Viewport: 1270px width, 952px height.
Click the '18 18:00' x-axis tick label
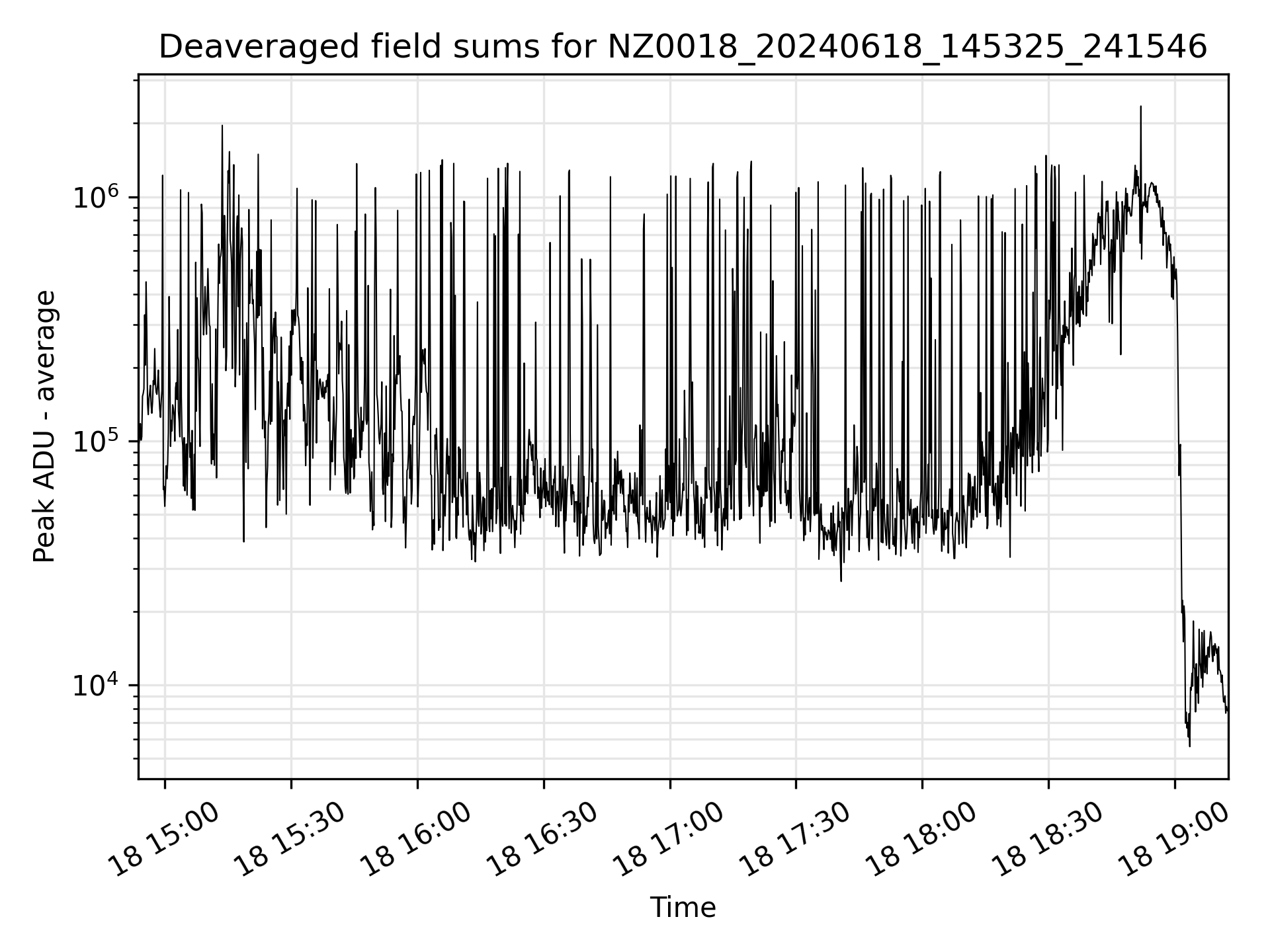[921, 840]
